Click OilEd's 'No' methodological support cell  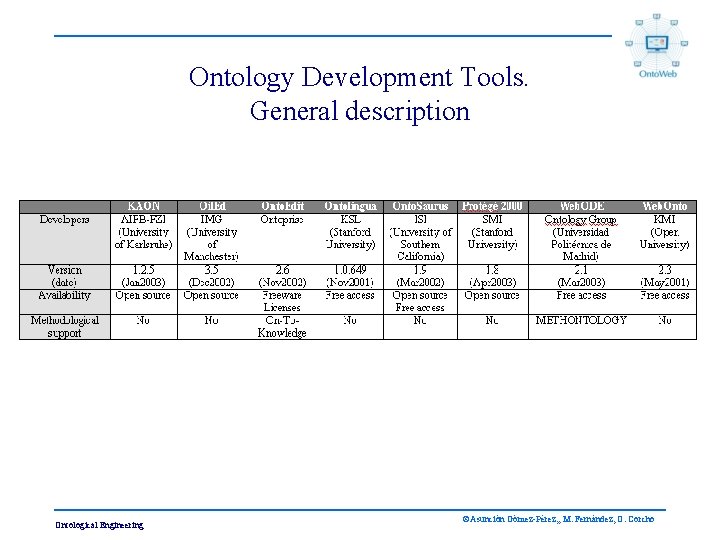[212, 327]
